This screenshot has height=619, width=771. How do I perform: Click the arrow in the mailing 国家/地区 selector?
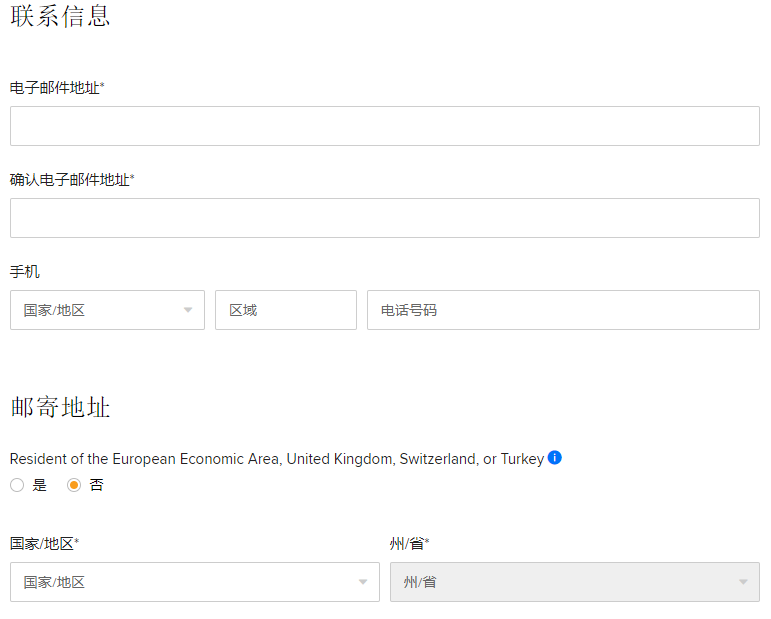pyautogui.click(x=363, y=582)
